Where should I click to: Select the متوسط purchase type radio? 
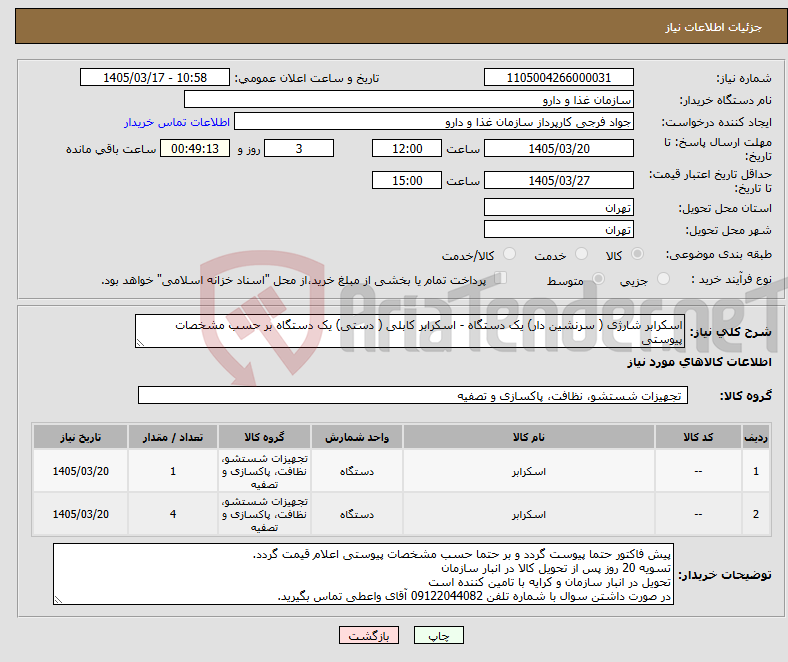coord(598,278)
